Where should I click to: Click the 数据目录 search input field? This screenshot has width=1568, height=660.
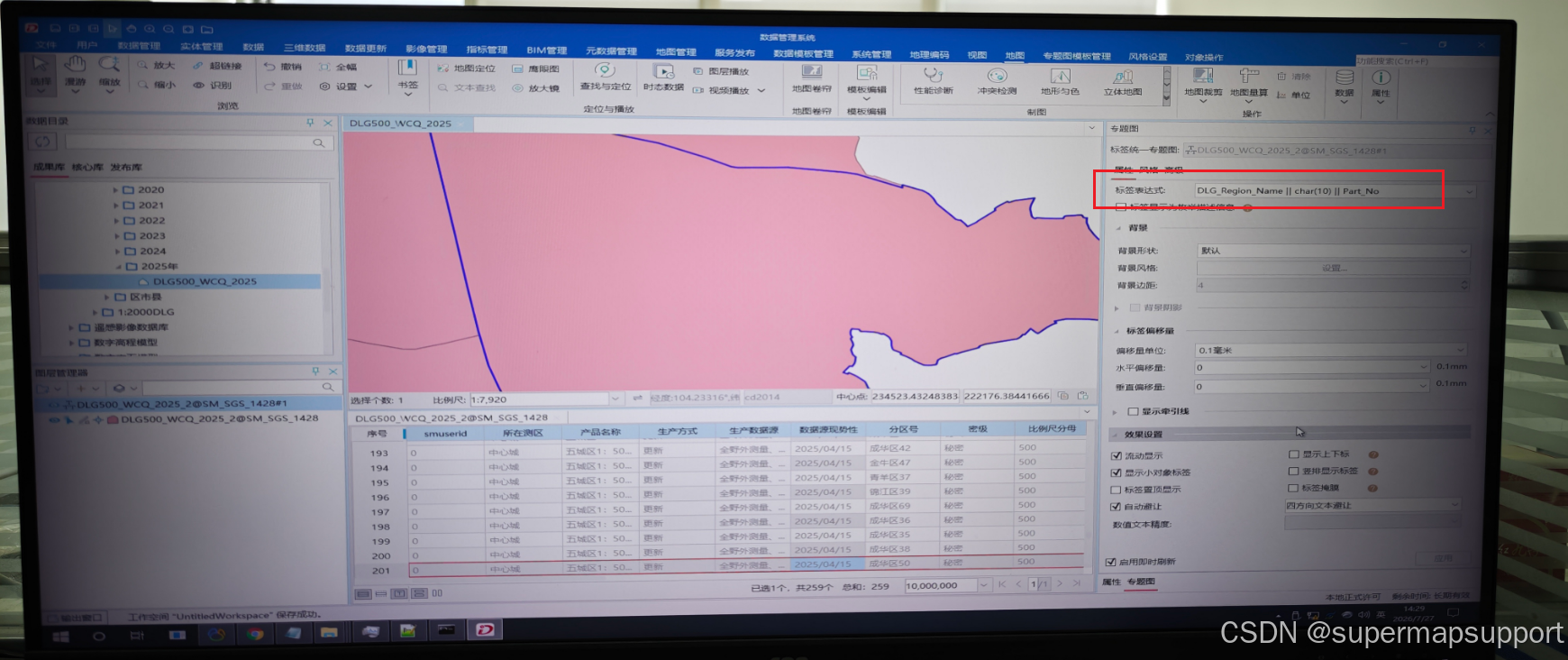click(x=196, y=142)
